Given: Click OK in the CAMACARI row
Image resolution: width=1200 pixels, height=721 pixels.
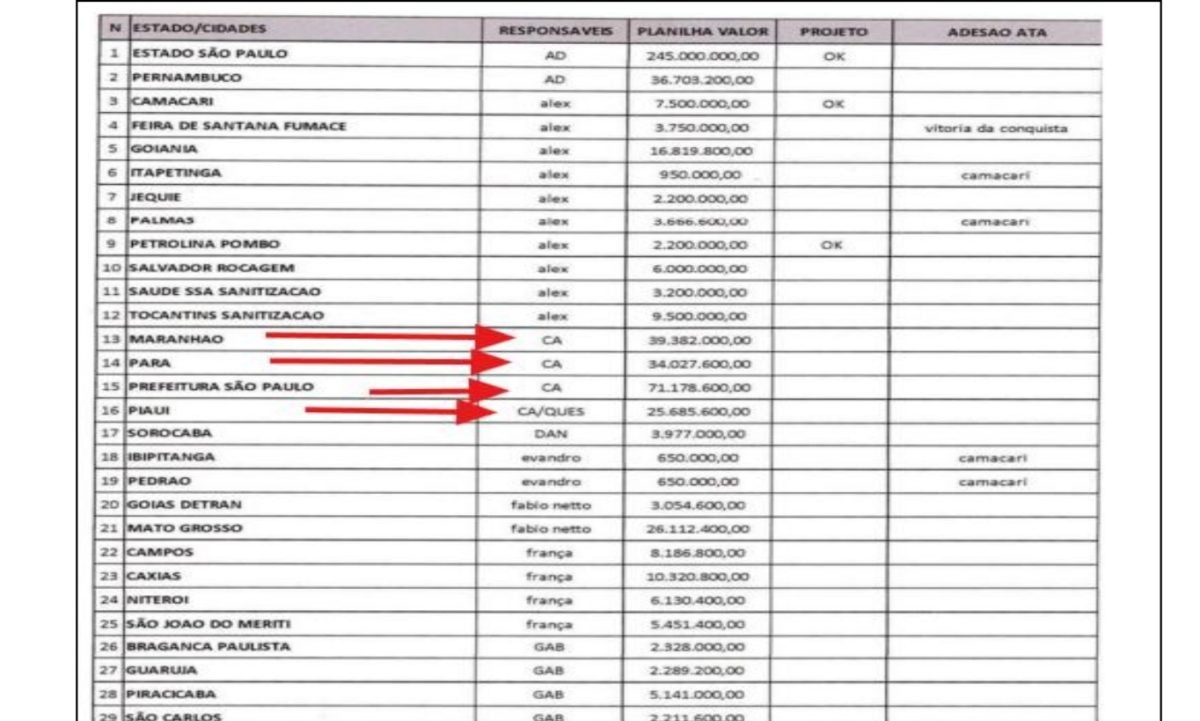Looking at the screenshot, I should (834, 104).
